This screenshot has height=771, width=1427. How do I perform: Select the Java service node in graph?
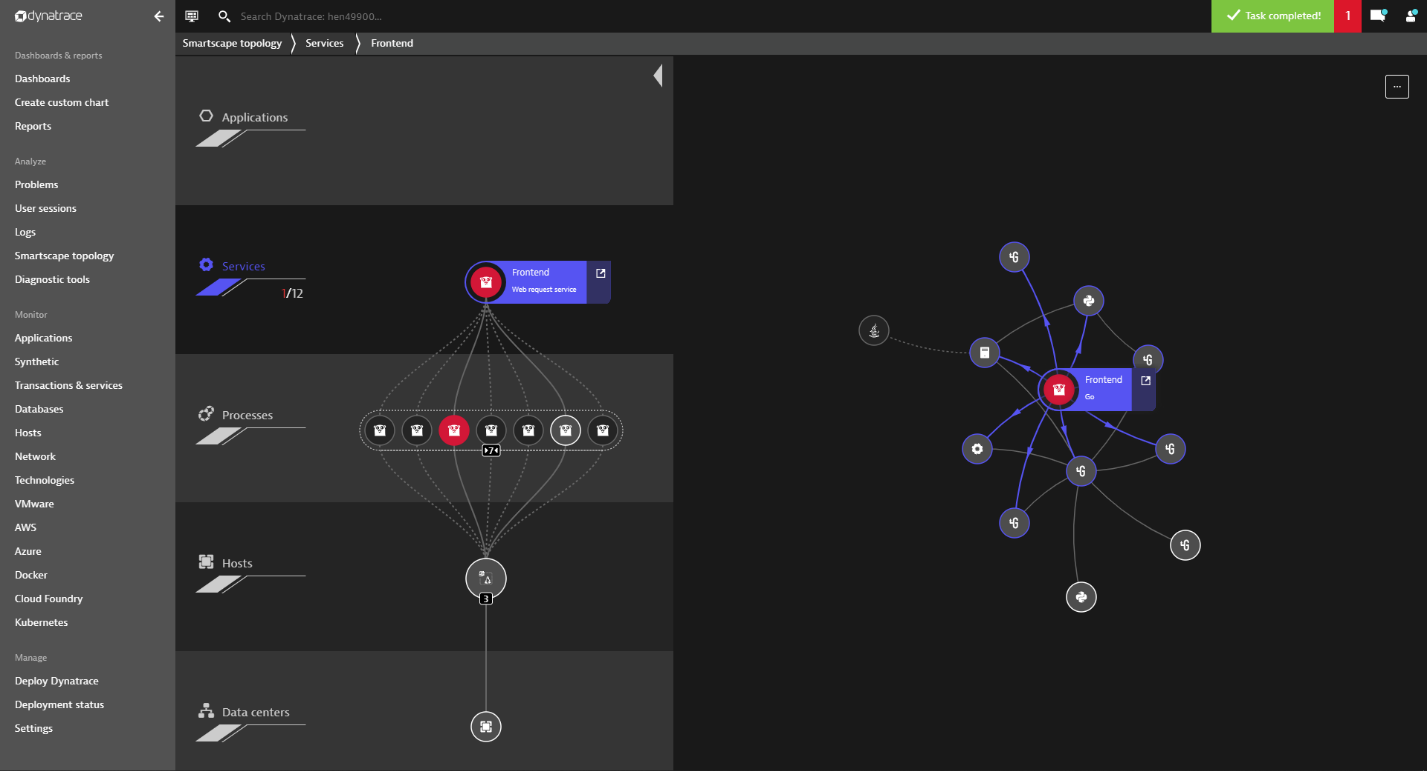(874, 331)
